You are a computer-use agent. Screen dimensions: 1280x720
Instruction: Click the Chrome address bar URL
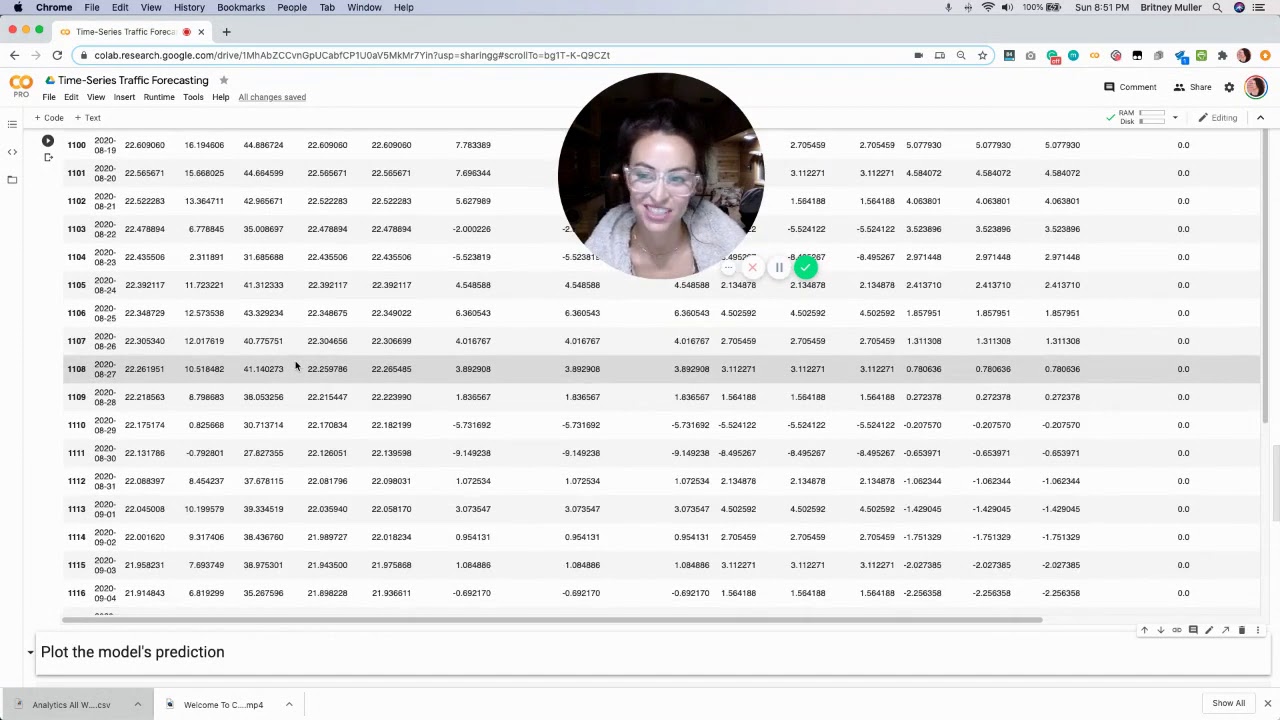[x=352, y=55]
